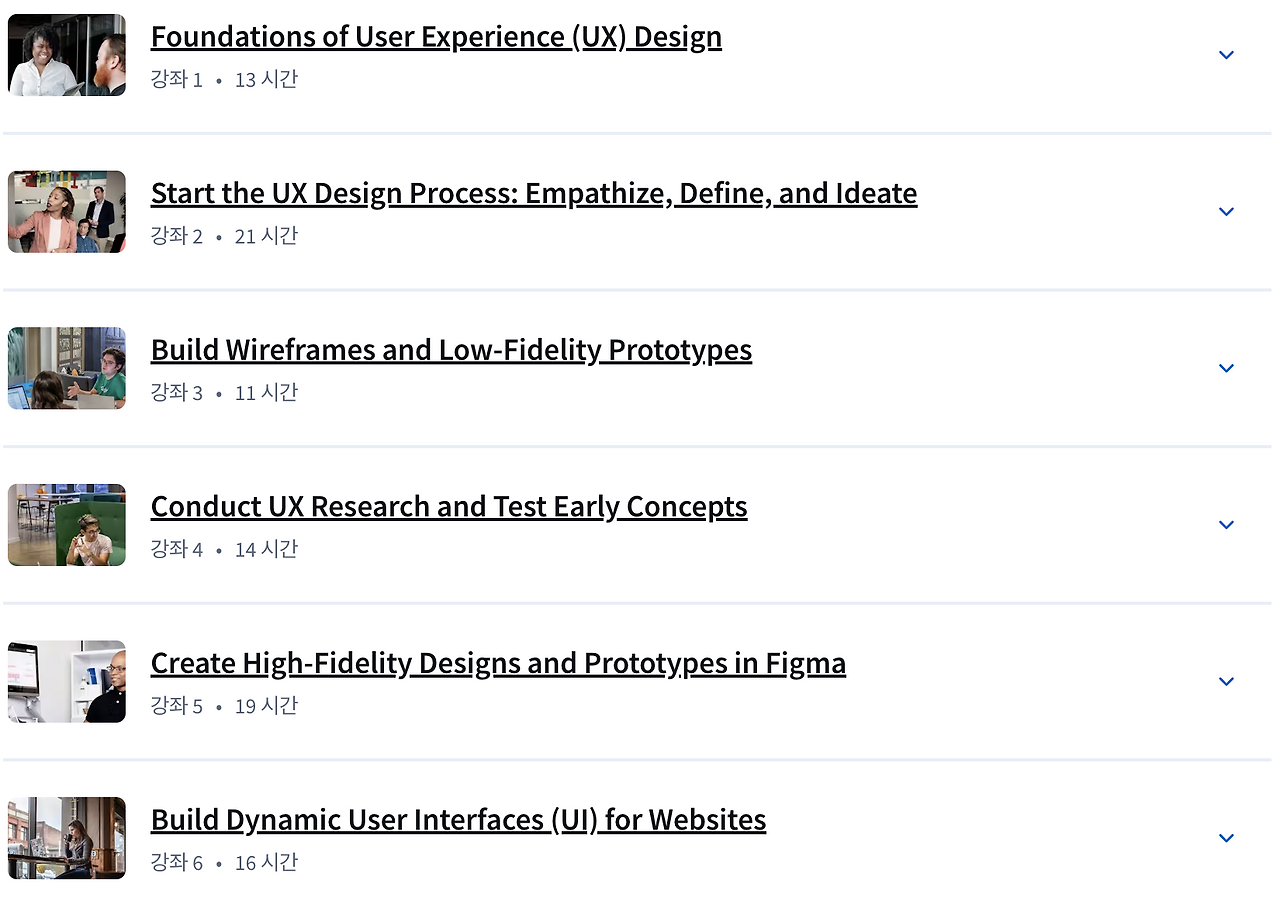Open Build Dynamic User Interfaces for Websites link
1280x901 pixels.
pos(458,820)
